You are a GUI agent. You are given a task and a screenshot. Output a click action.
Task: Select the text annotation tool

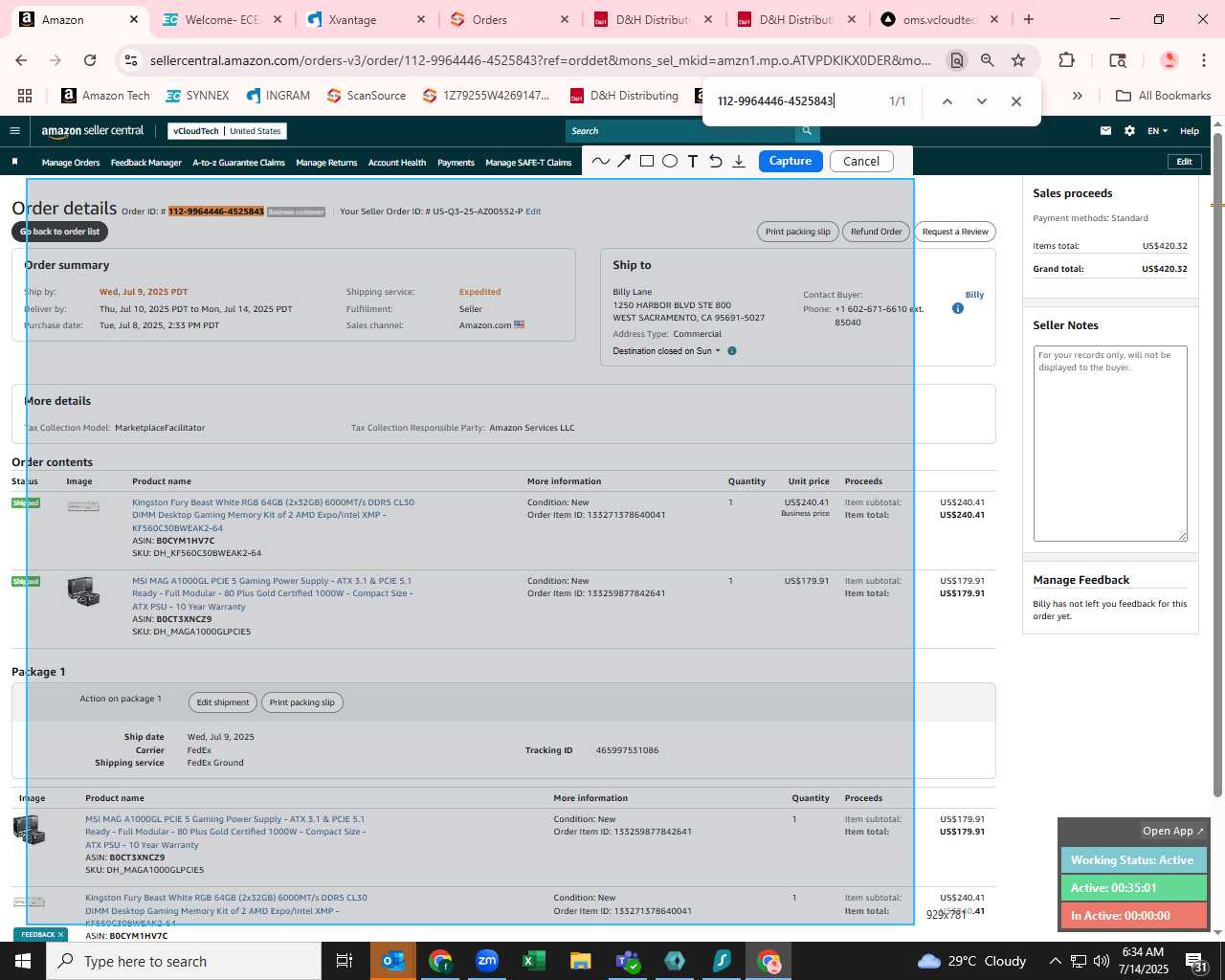click(x=693, y=161)
